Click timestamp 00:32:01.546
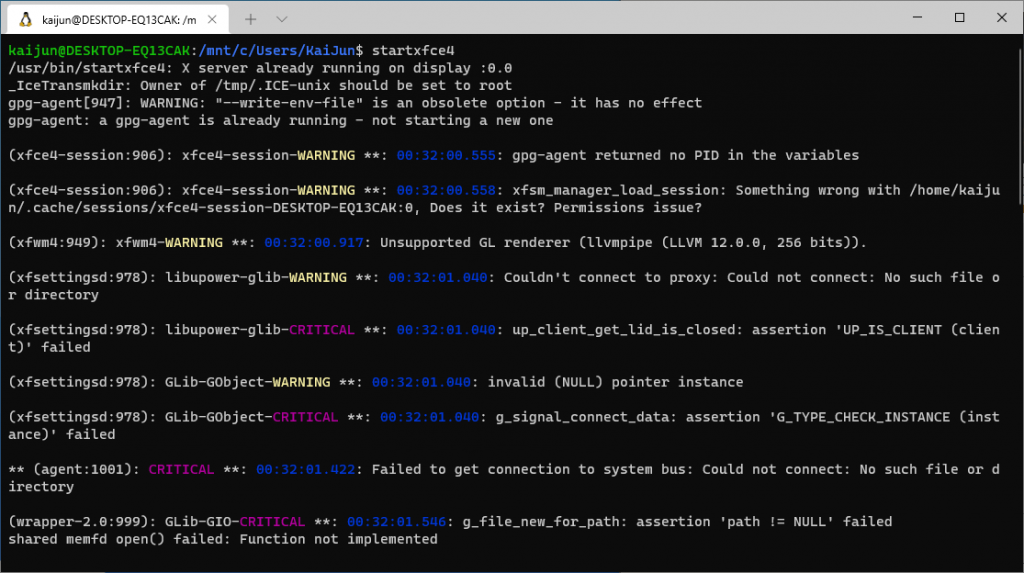The image size is (1024, 573). pyautogui.click(x=396, y=521)
